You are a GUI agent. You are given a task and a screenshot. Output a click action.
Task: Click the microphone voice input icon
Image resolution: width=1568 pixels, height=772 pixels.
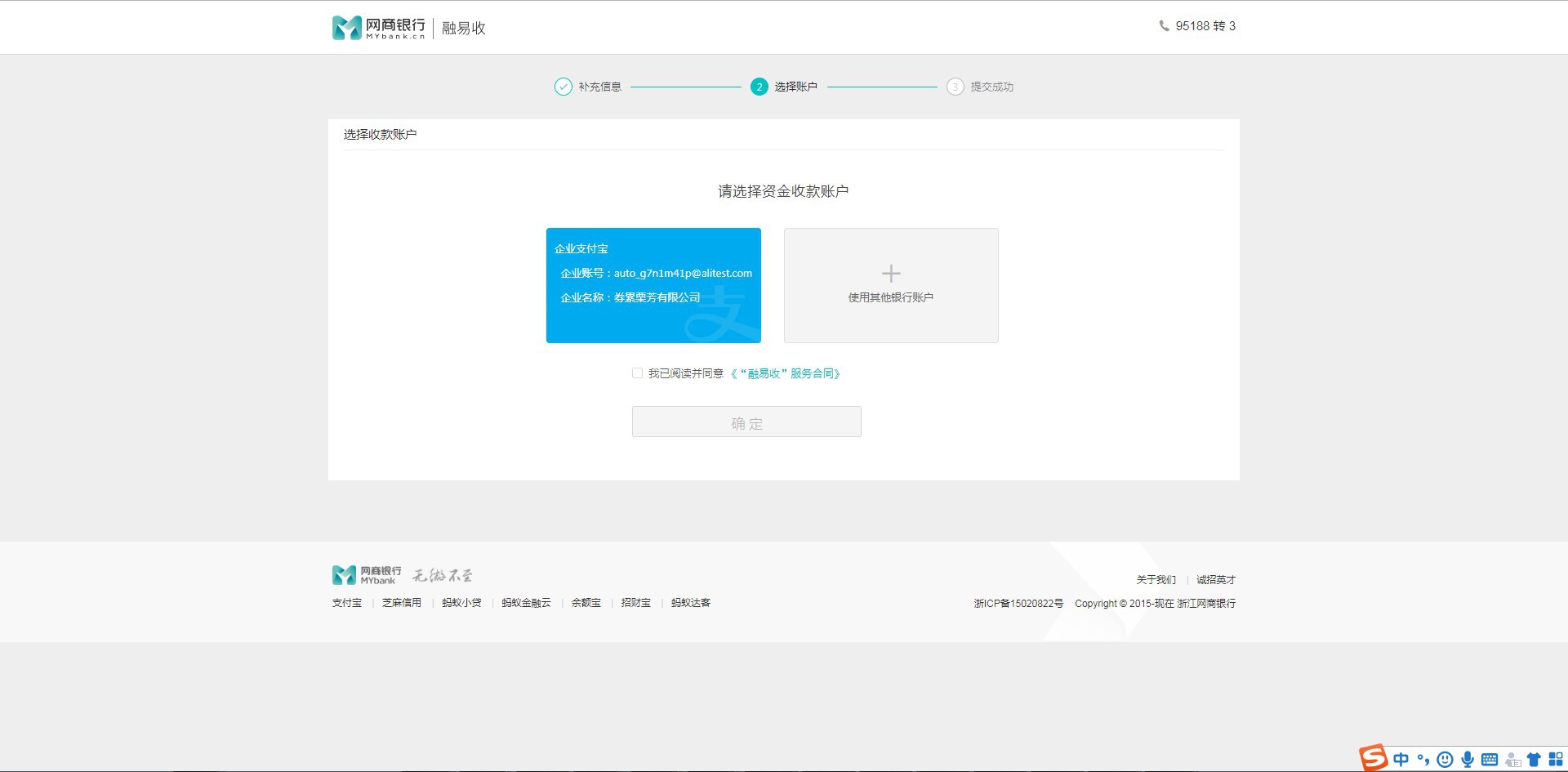1468,759
